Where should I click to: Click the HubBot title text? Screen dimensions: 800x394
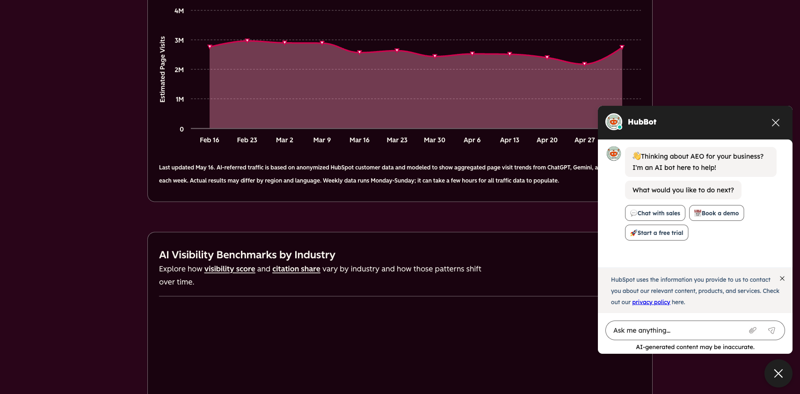click(642, 122)
